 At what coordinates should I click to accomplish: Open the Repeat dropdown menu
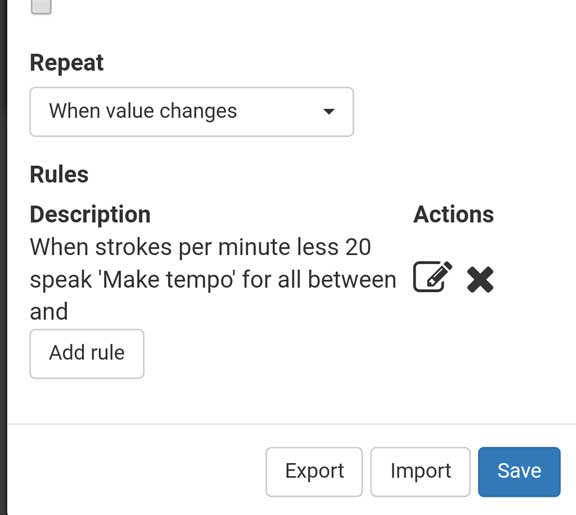pos(191,112)
